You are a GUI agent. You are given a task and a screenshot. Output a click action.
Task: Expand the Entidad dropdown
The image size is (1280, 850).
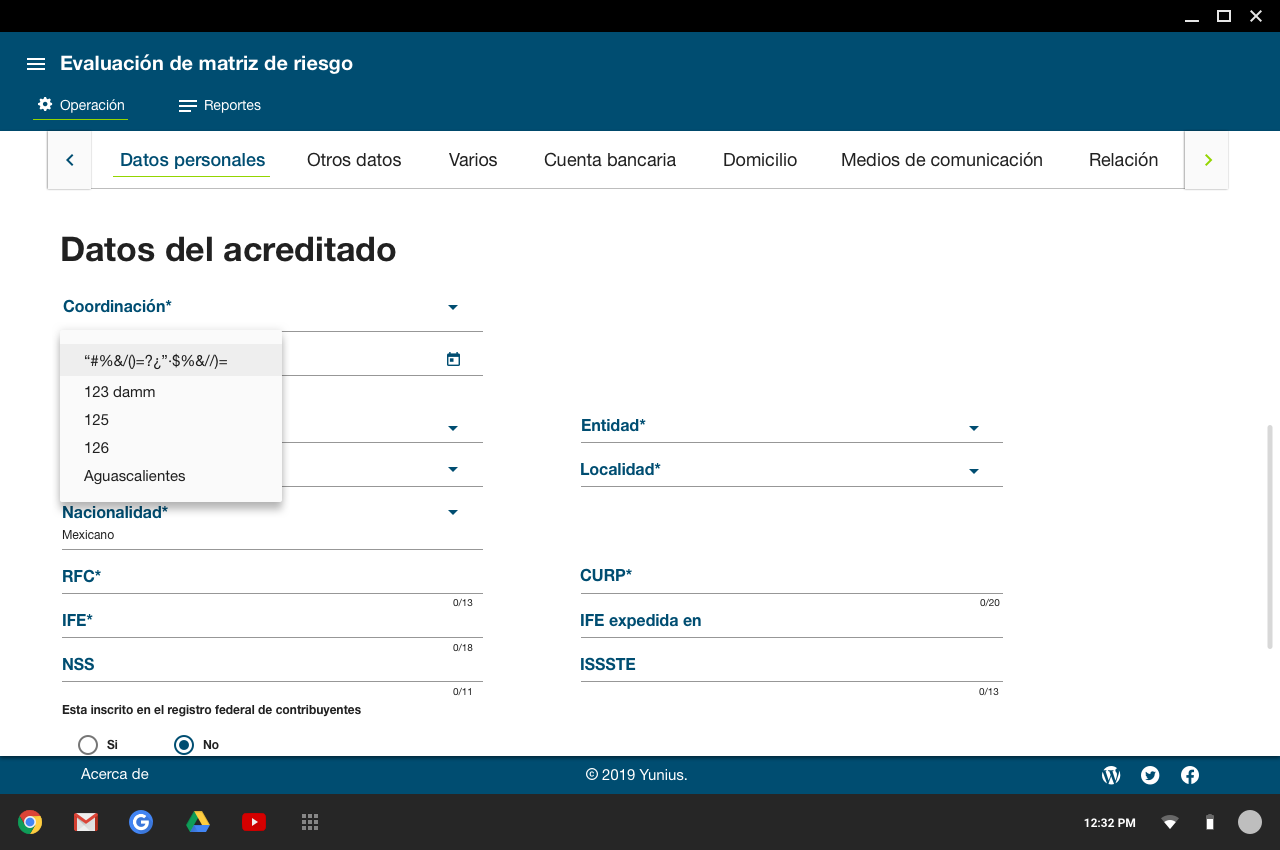pos(973,428)
